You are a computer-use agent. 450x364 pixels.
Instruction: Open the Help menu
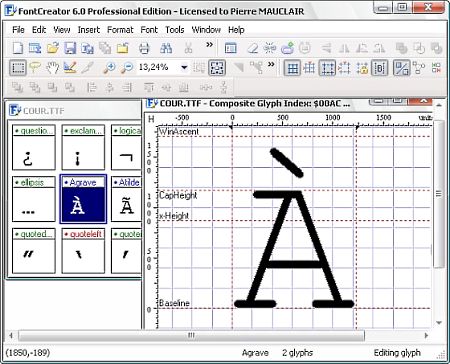[x=236, y=30]
